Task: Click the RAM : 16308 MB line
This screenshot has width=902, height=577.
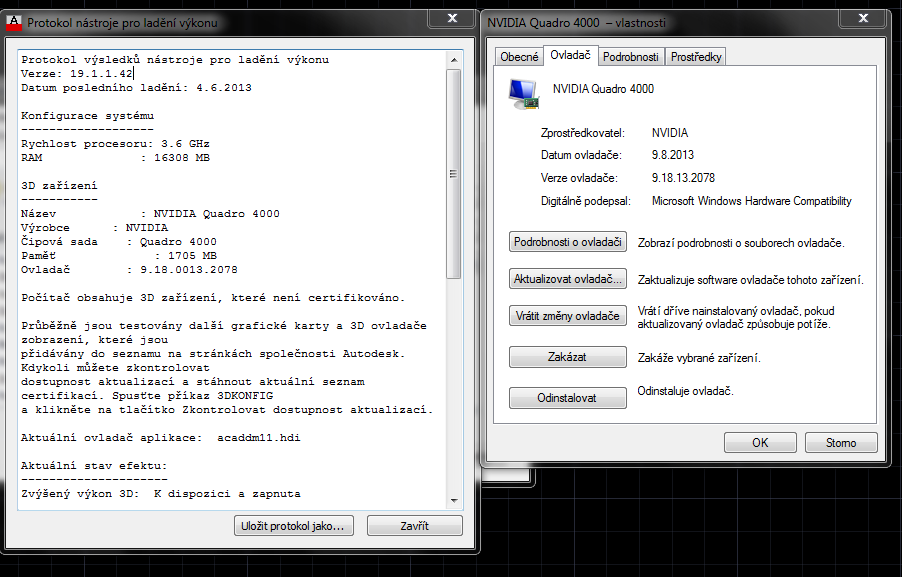Action: pyautogui.click(x=115, y=158)
